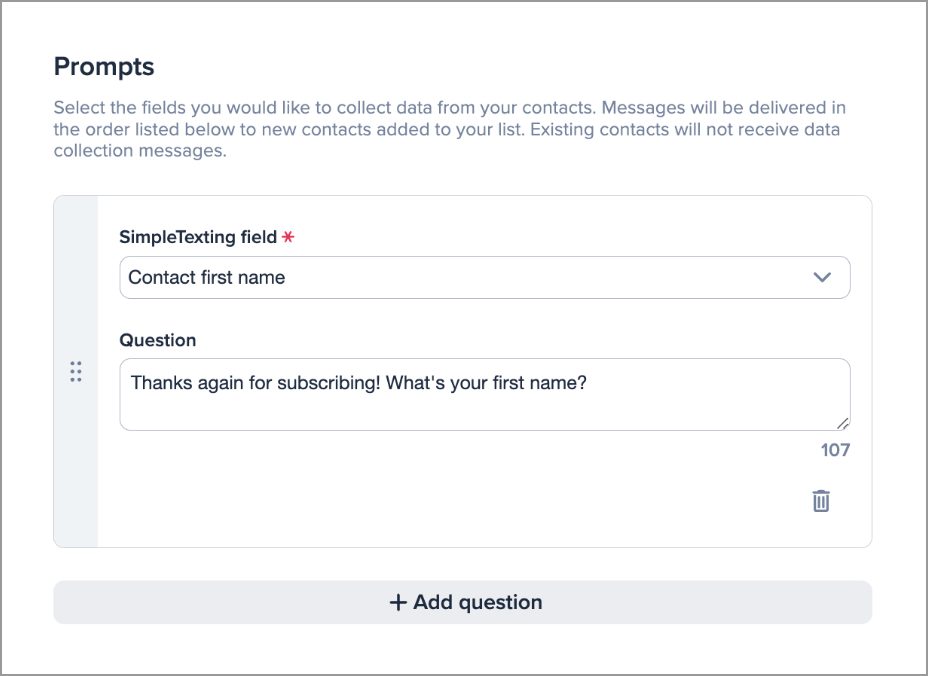Click the resize grip on the Question textarea
The height and width of the screenshot is (676, 928).
843,422
